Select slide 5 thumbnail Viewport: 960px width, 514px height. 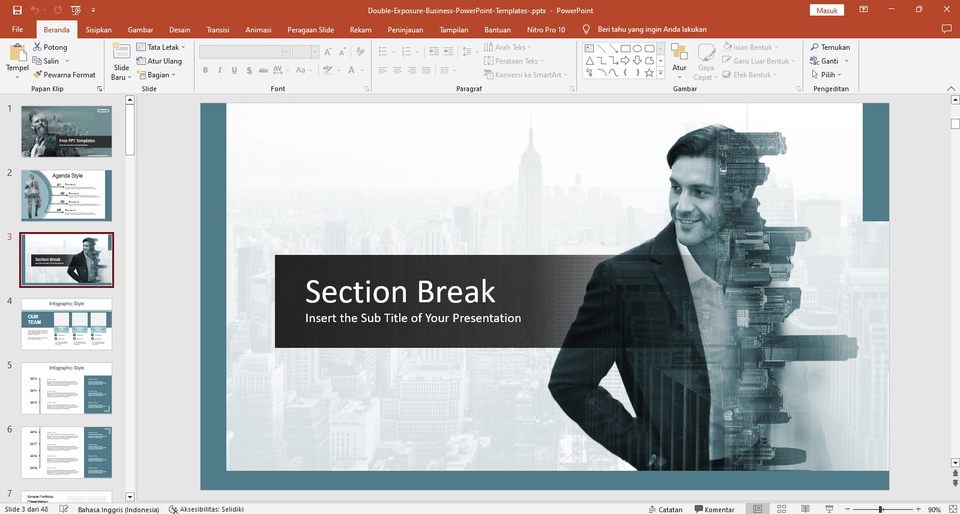click(x=67, y=388)
